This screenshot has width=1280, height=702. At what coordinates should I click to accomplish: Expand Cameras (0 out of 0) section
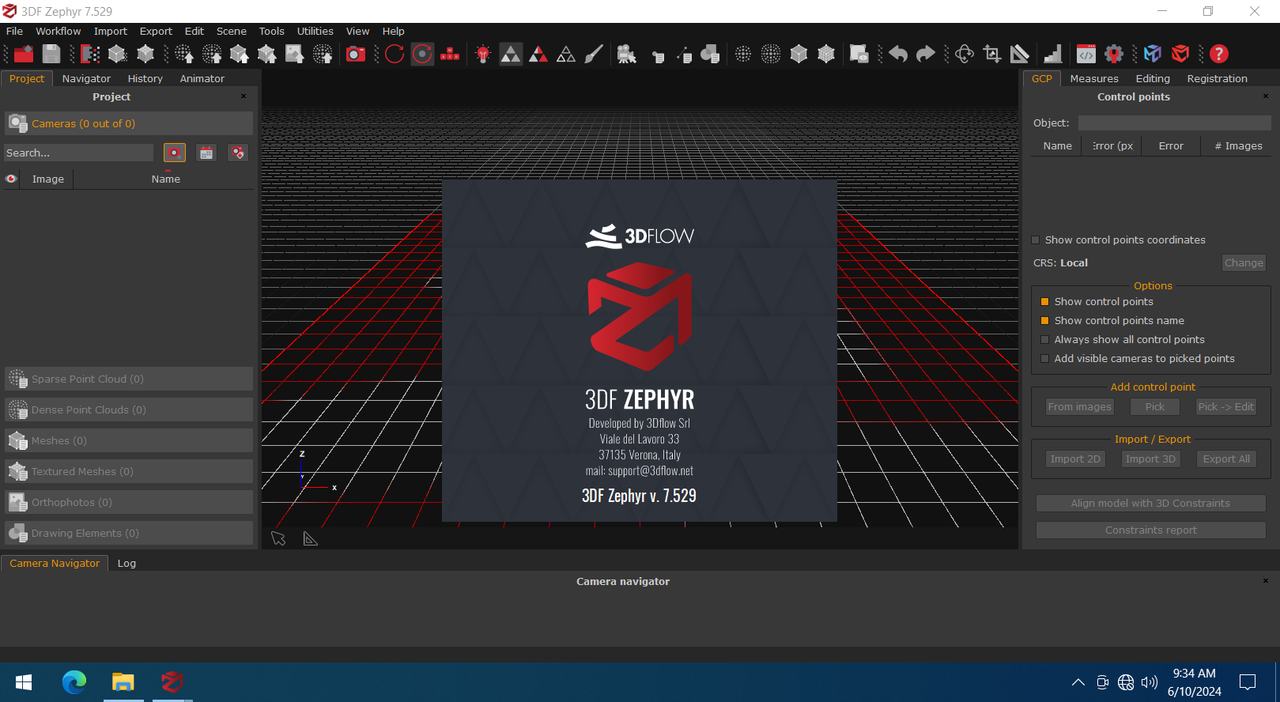(x=129, y=123)
